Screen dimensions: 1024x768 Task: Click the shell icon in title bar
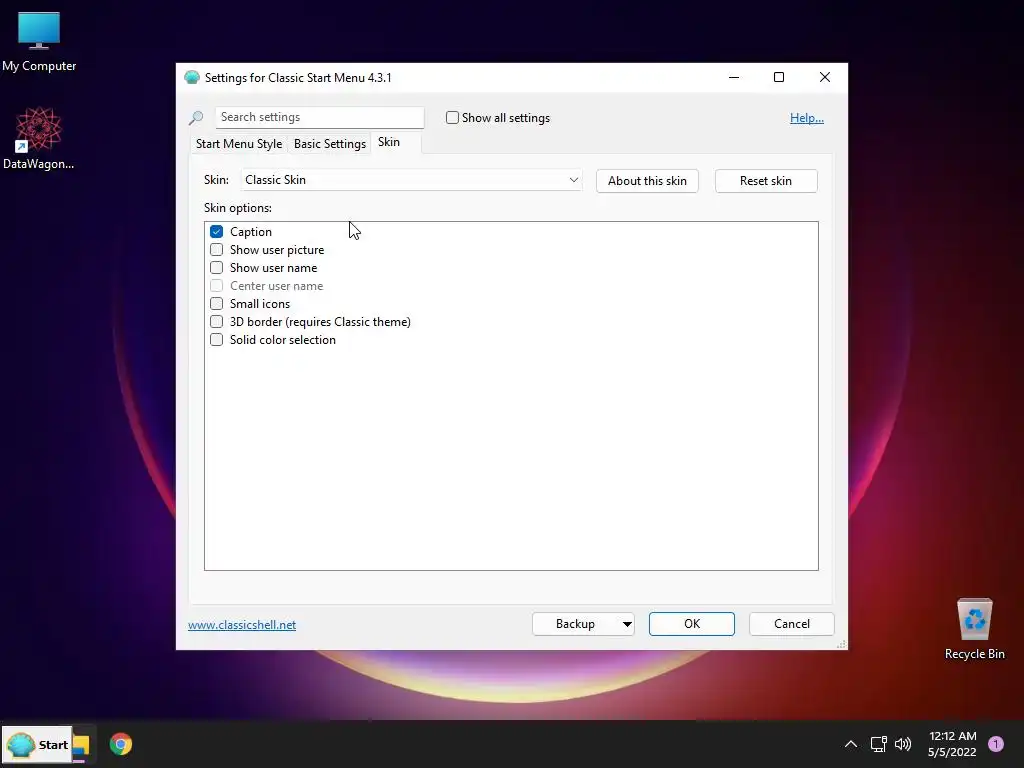coord(192,78)
